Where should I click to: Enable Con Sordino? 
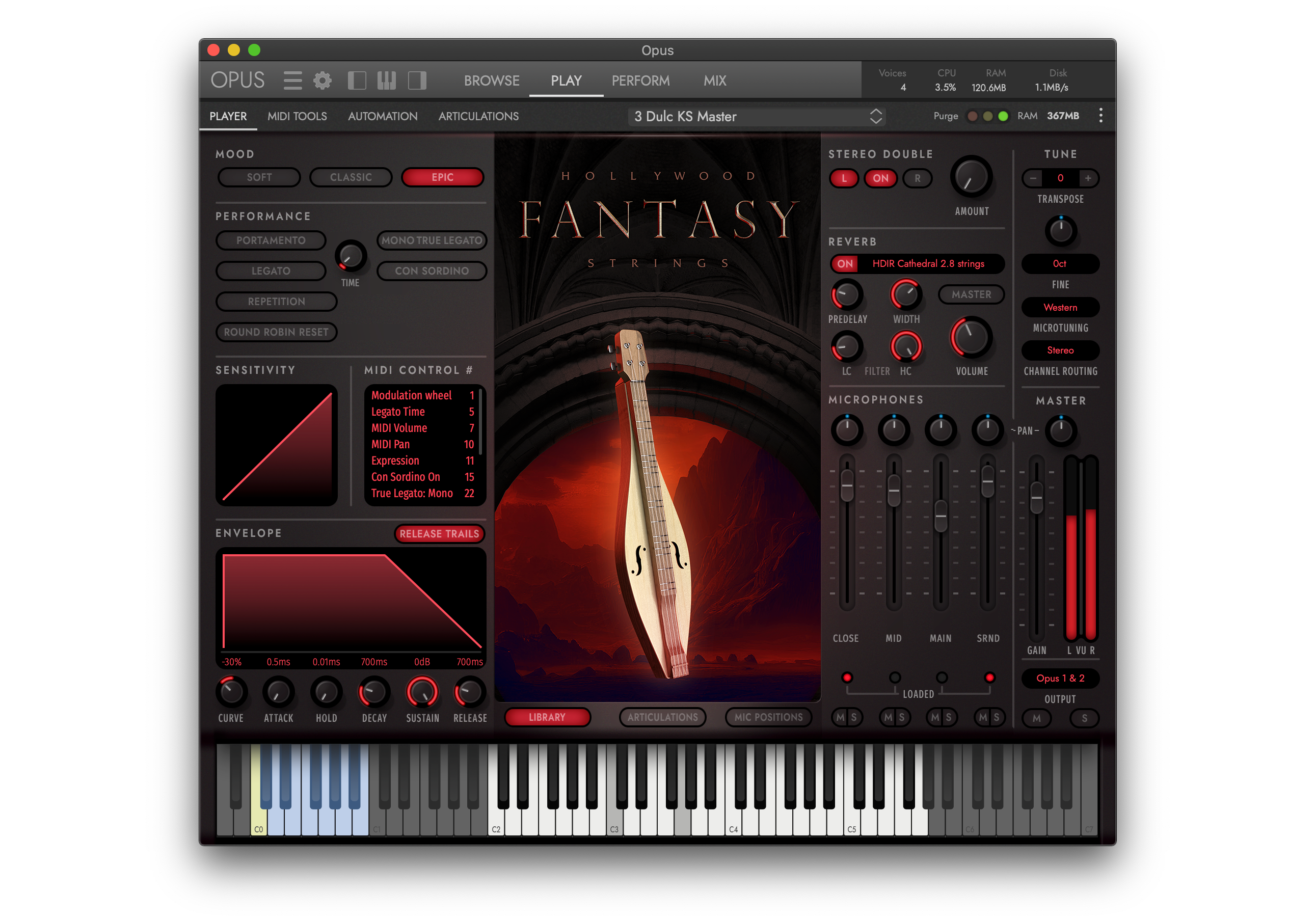coord(432,271)
